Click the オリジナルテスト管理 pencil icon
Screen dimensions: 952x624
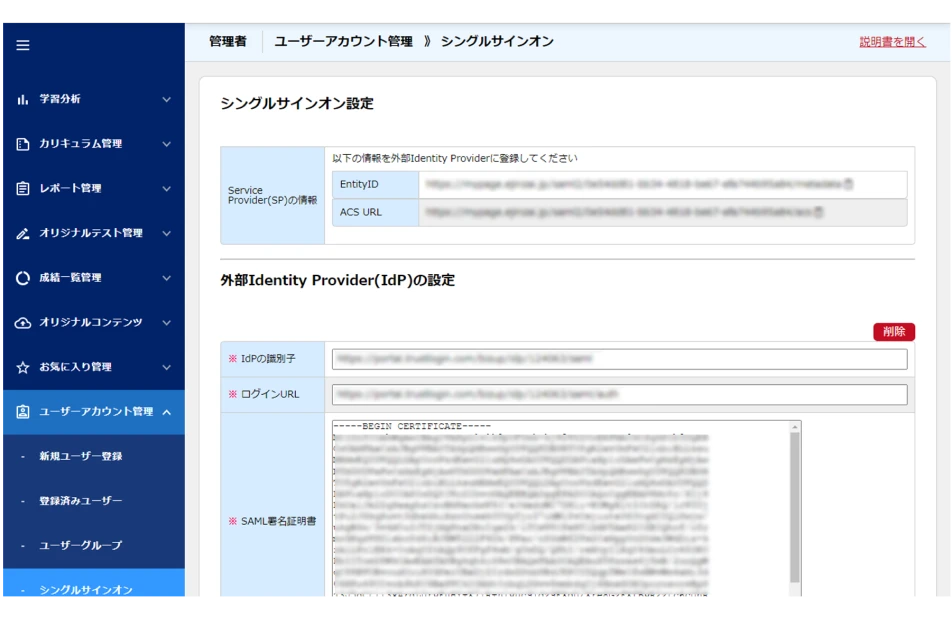[23, 234]
